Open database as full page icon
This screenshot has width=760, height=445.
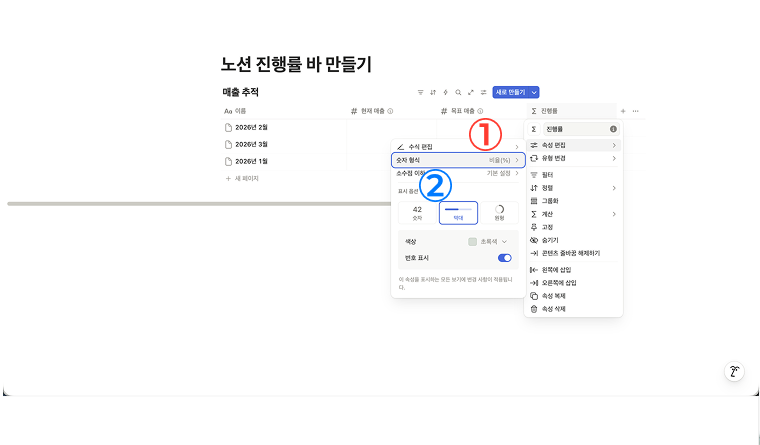pyautogui.click(x=471, y=92)
